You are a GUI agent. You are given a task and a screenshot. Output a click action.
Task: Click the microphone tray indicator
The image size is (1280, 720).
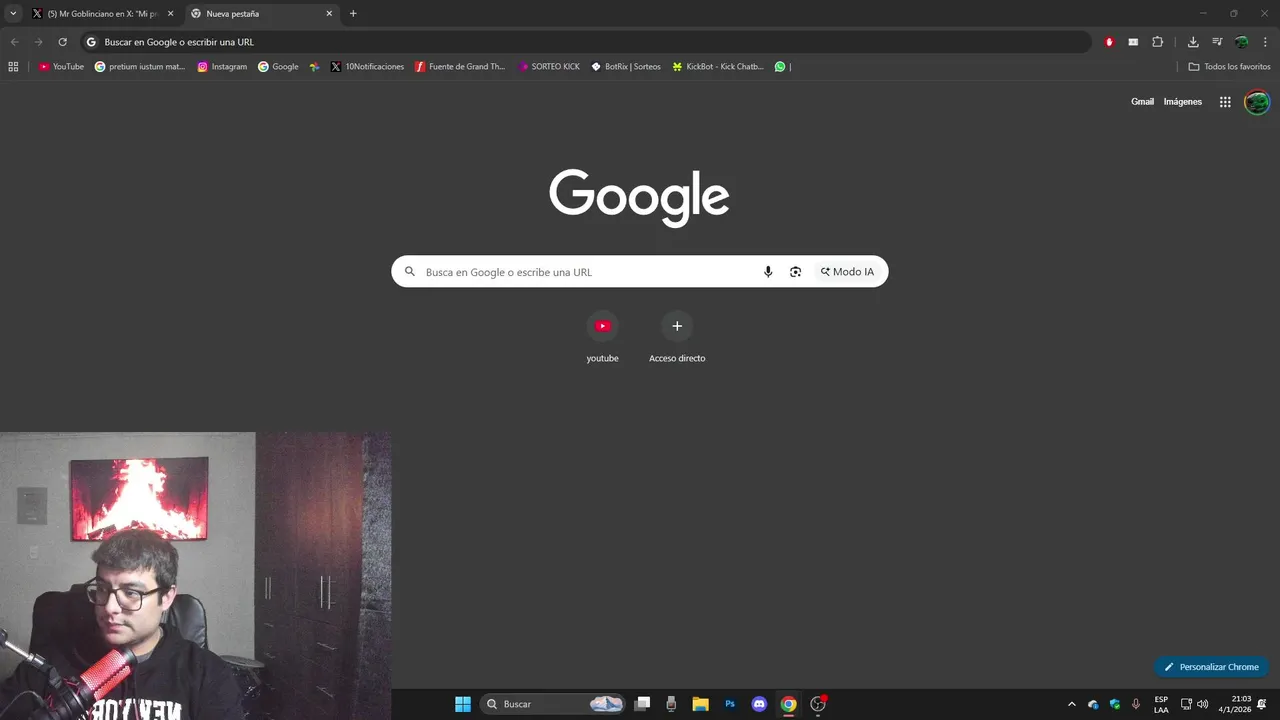tap(1136, 704)
